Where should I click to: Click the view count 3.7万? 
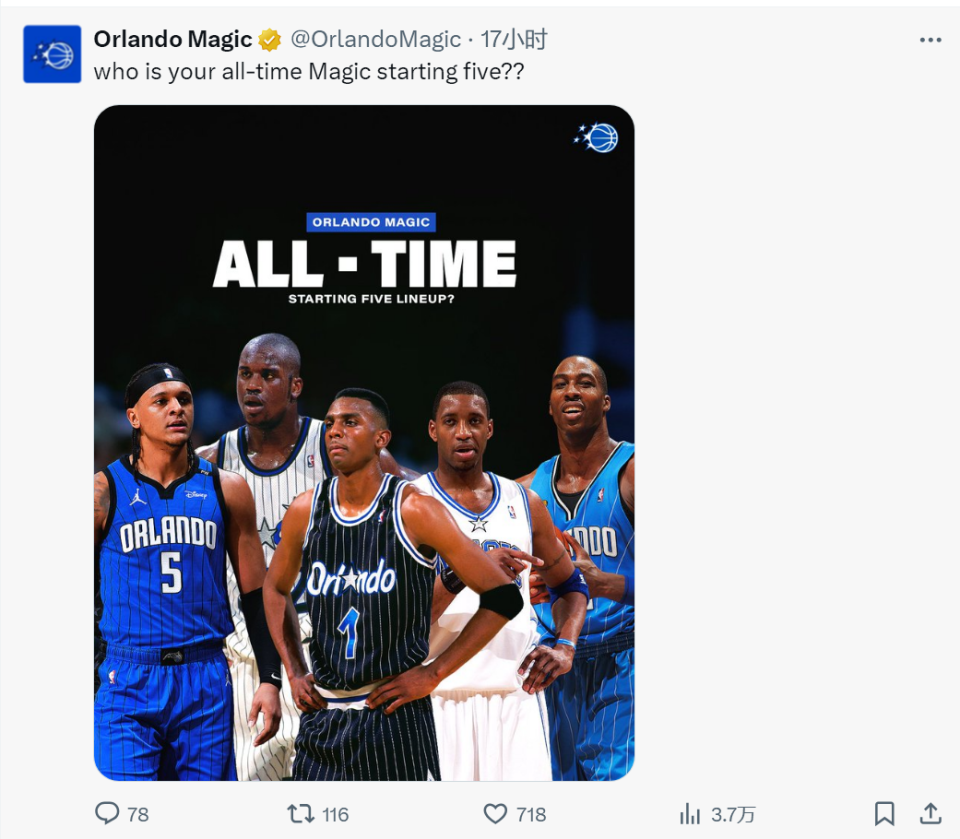point(733,814)
